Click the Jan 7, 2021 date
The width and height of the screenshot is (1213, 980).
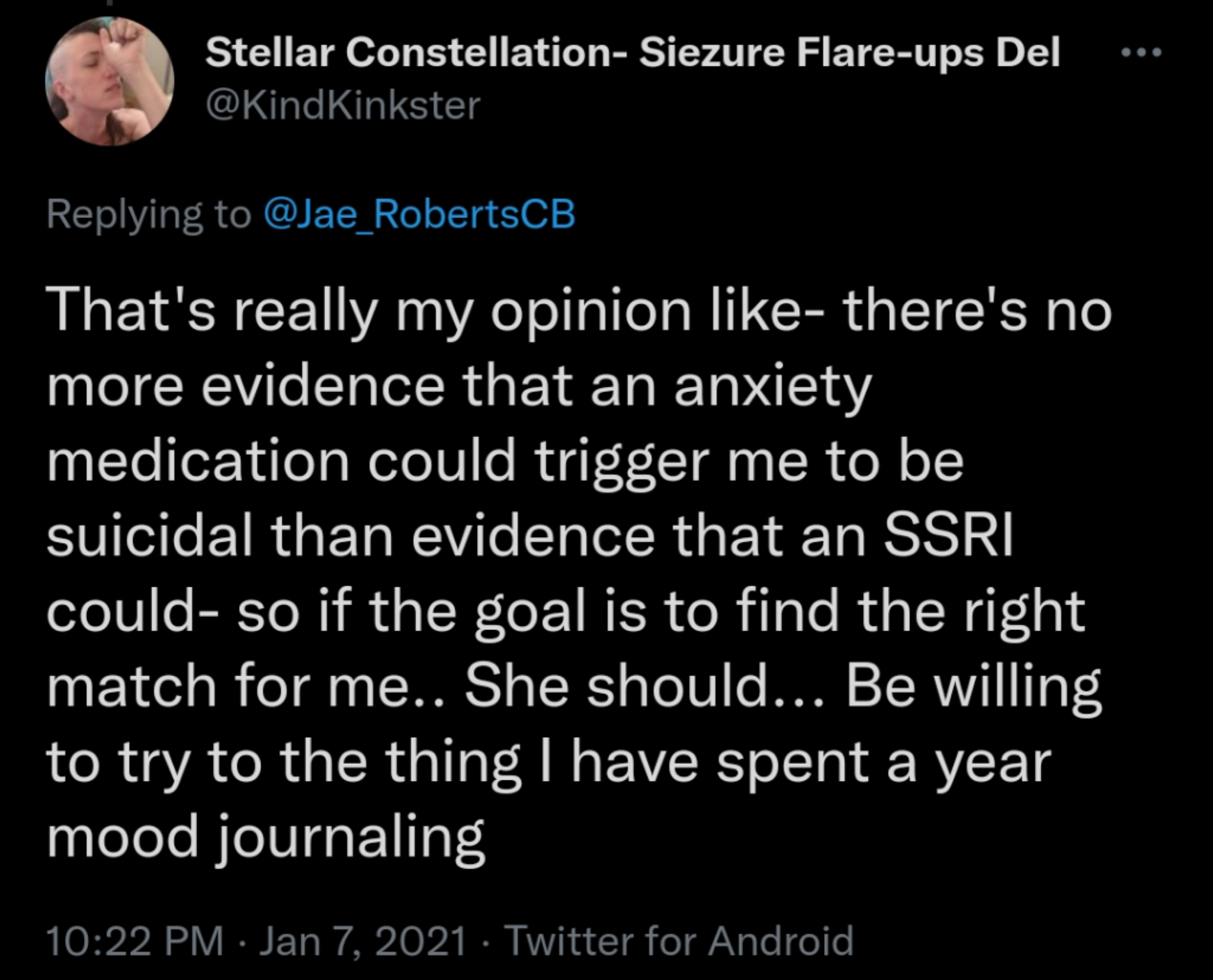point(362,940)
